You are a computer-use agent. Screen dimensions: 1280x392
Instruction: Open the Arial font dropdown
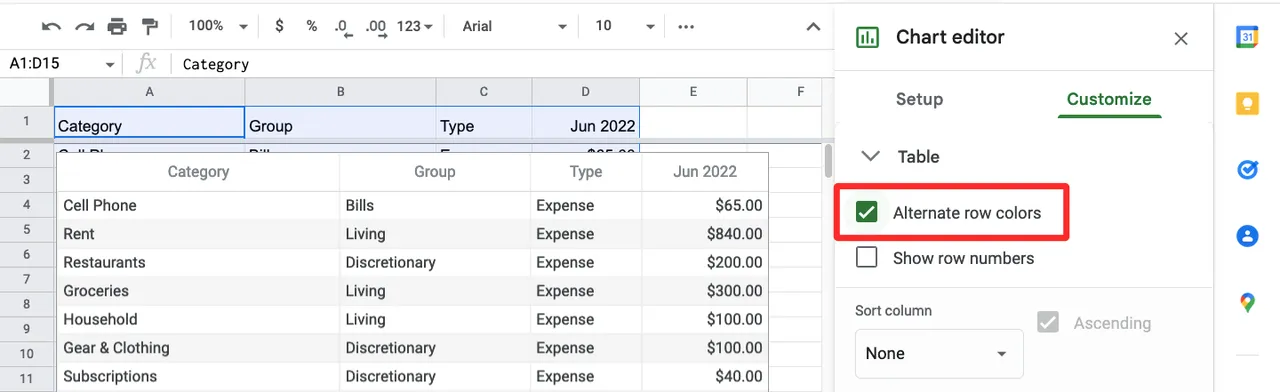pos(515,26)
